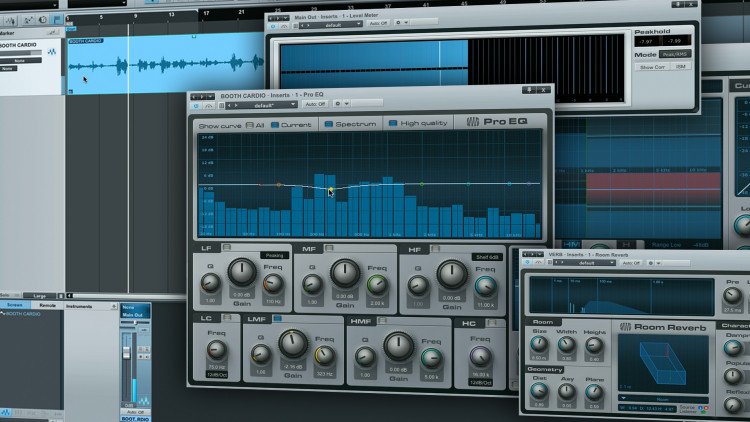750x422 pixels.
Task: Click Room Reverb gear settings icon
Action: point(651,263)
